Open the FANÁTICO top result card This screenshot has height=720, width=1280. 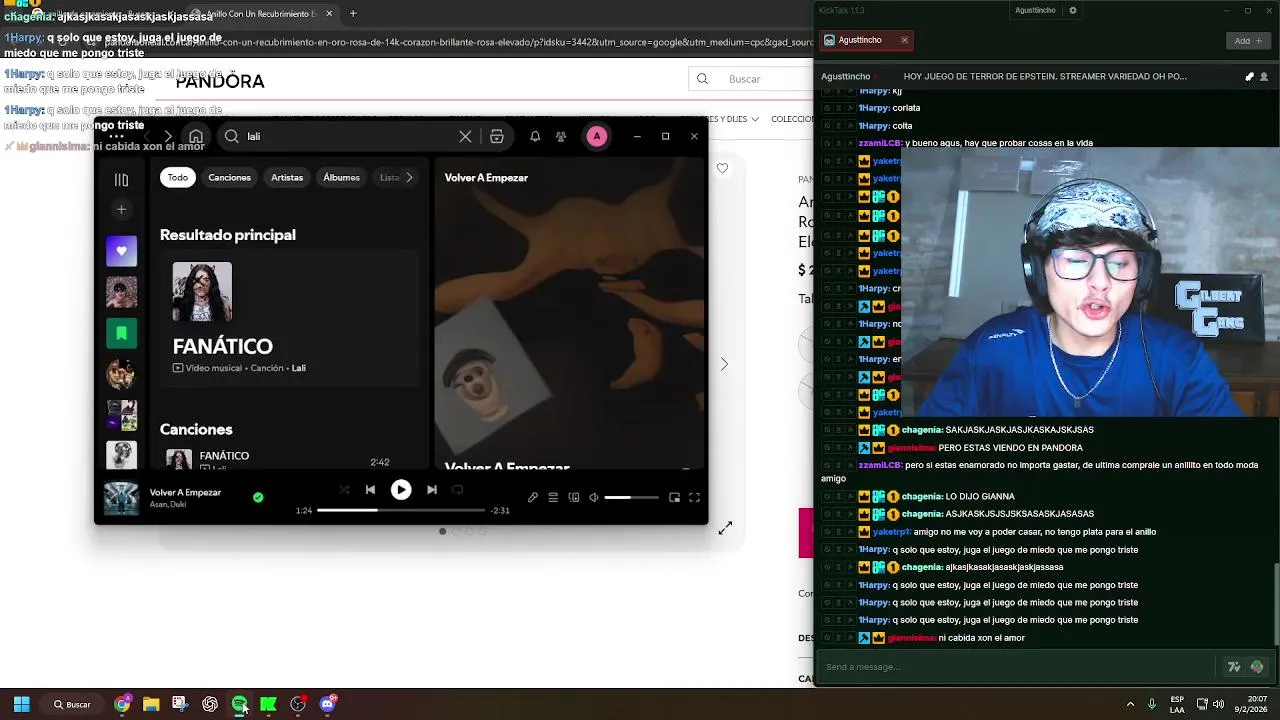coord(289,319)
